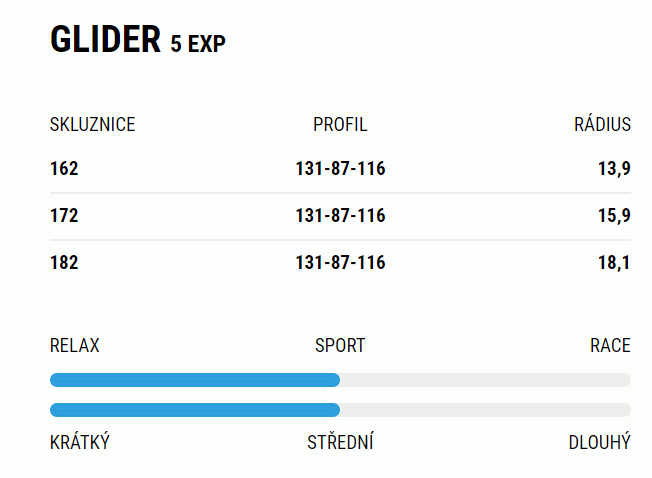652x478 pixels.
Task: Click the radius value 13,9
Action: click(x=614, y=169)
